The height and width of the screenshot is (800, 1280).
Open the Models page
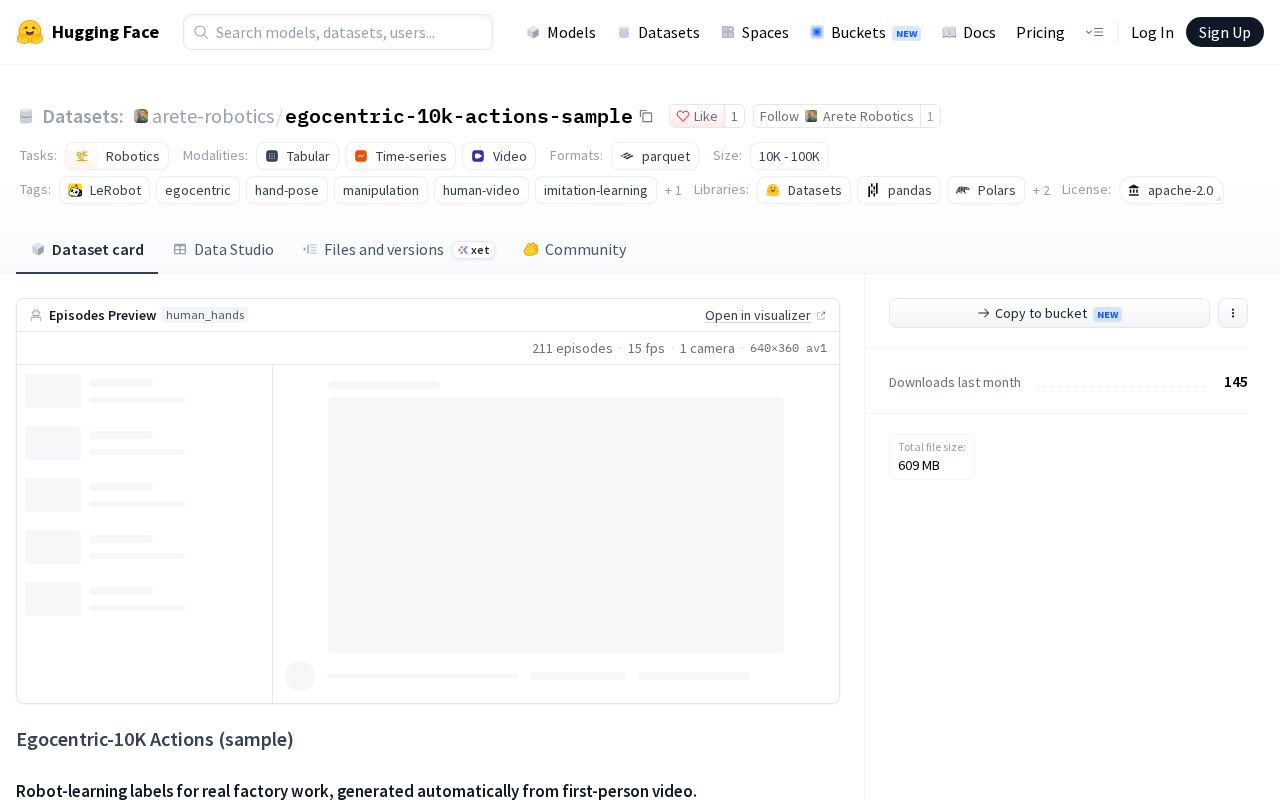click(561, 32)
